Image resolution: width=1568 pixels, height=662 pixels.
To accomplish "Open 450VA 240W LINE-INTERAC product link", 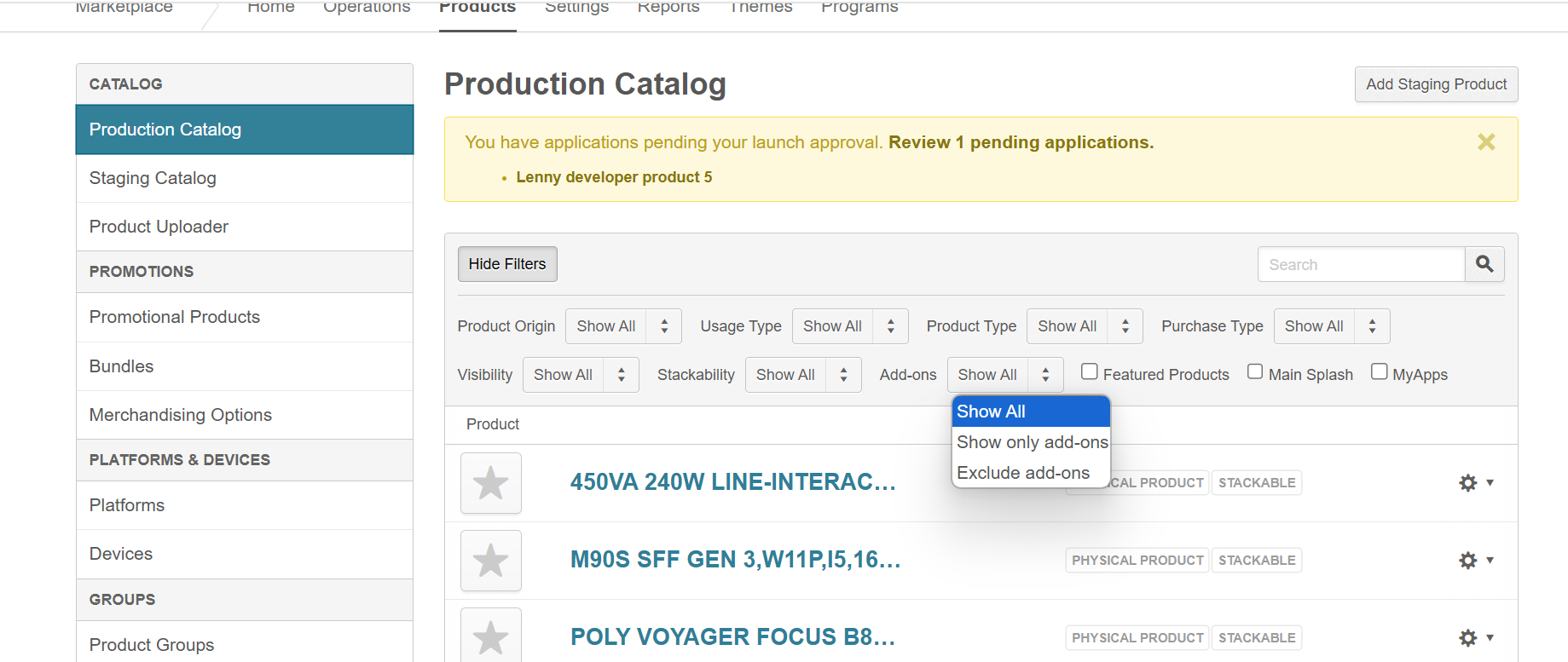I will [733, 482].
